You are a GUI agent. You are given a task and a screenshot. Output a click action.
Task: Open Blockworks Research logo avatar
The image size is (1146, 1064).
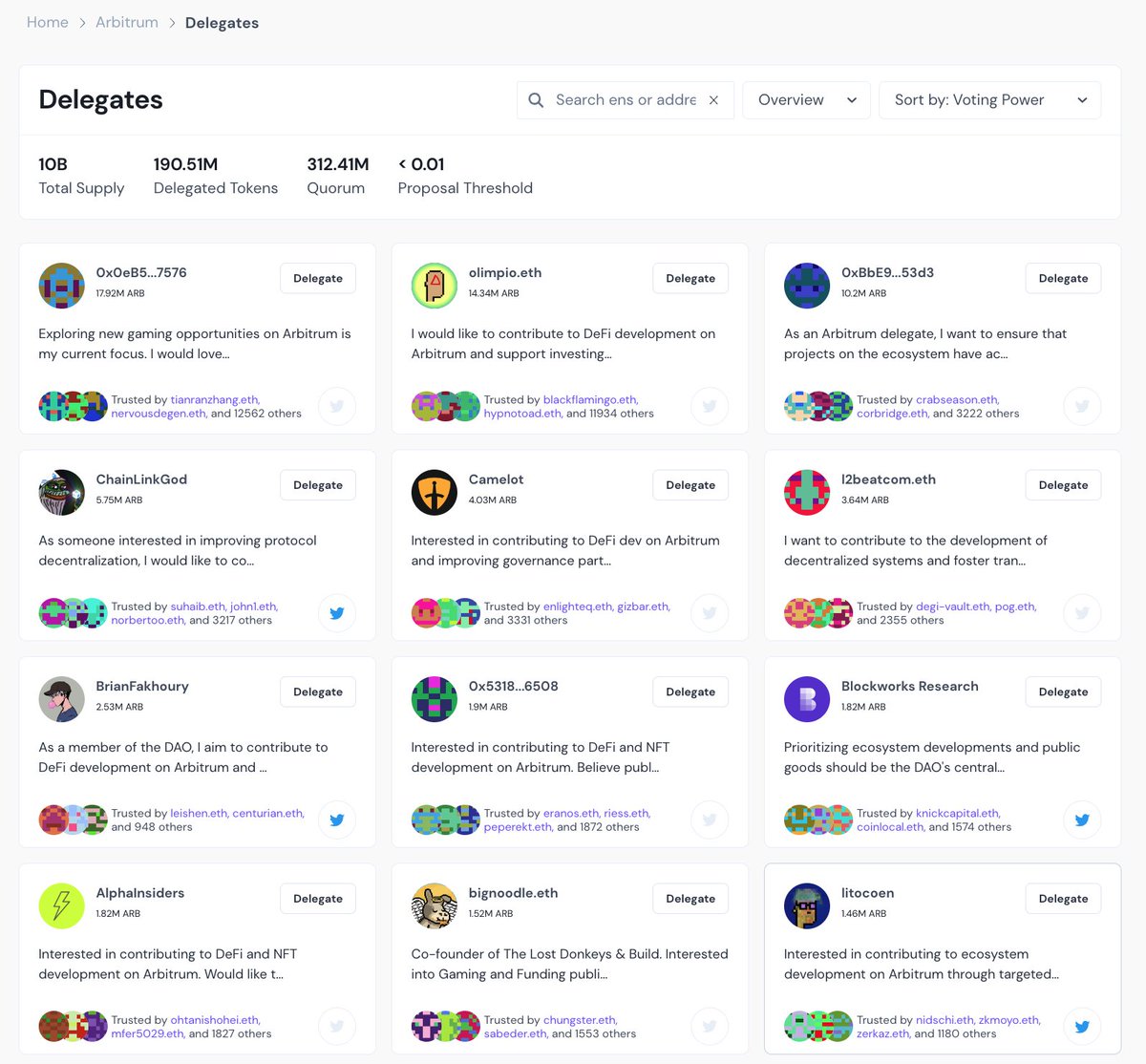pyautogui.click(x=807, y=699)
